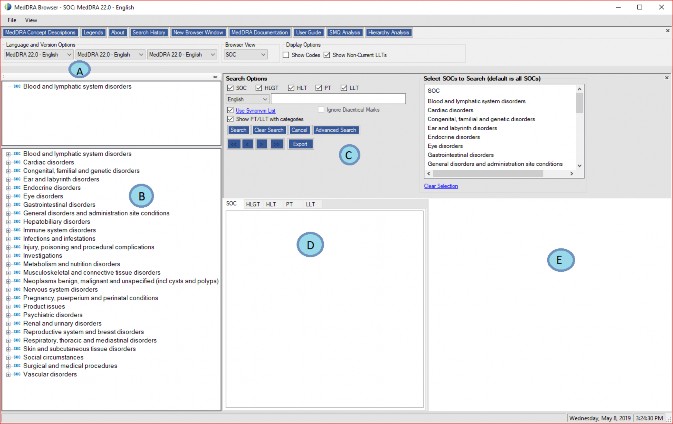Click the SOC icon beside Vascular disorders
Viewport: 673px width, 424px height.
coord(17,374)
